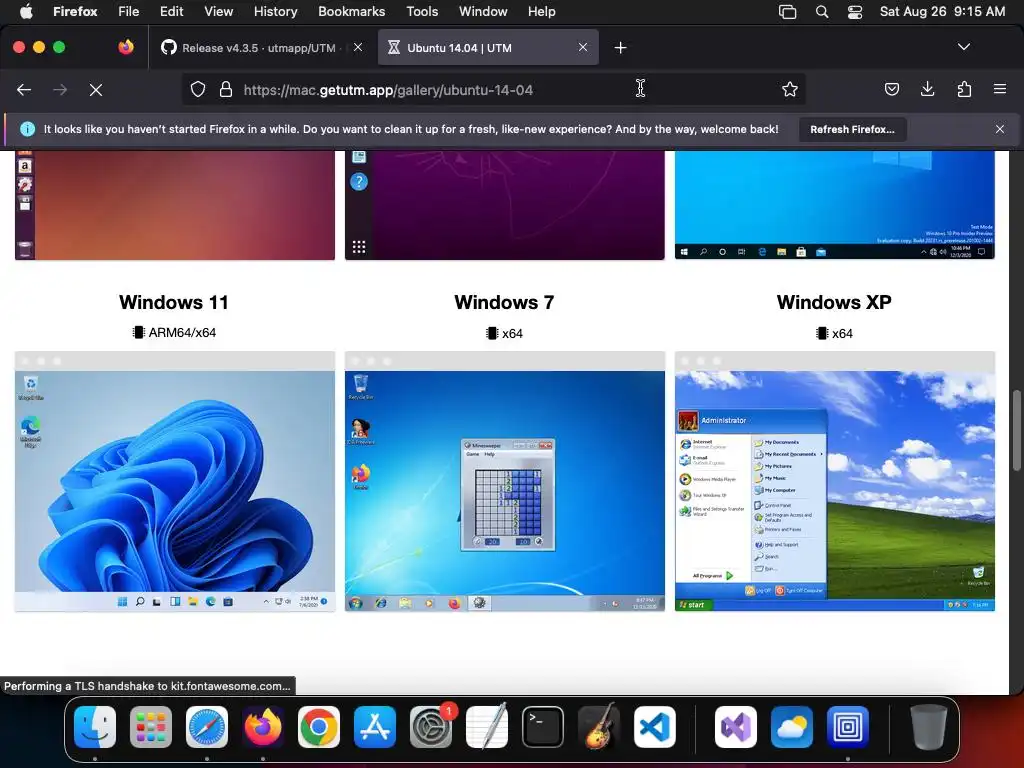Open the Window menu

[x=483, y=11]
